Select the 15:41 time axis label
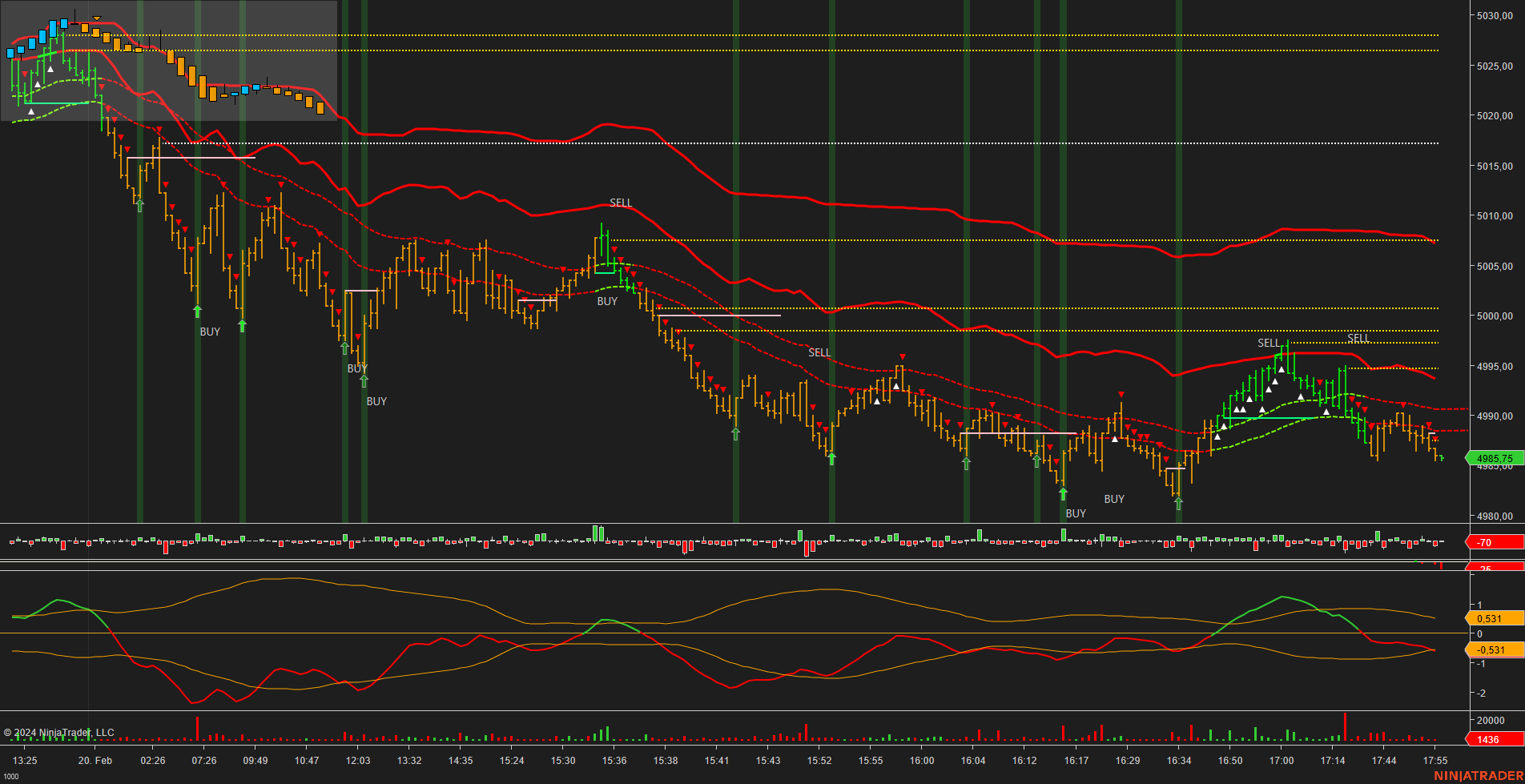Image resolution: width=1525 pixels, height=784 pixels. pos(717,761)
